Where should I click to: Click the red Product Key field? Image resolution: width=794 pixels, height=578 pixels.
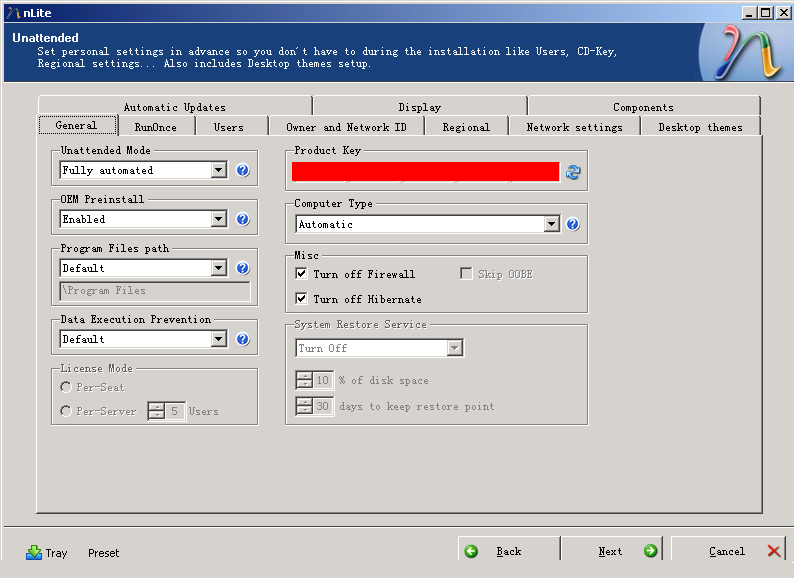(425, 172)
